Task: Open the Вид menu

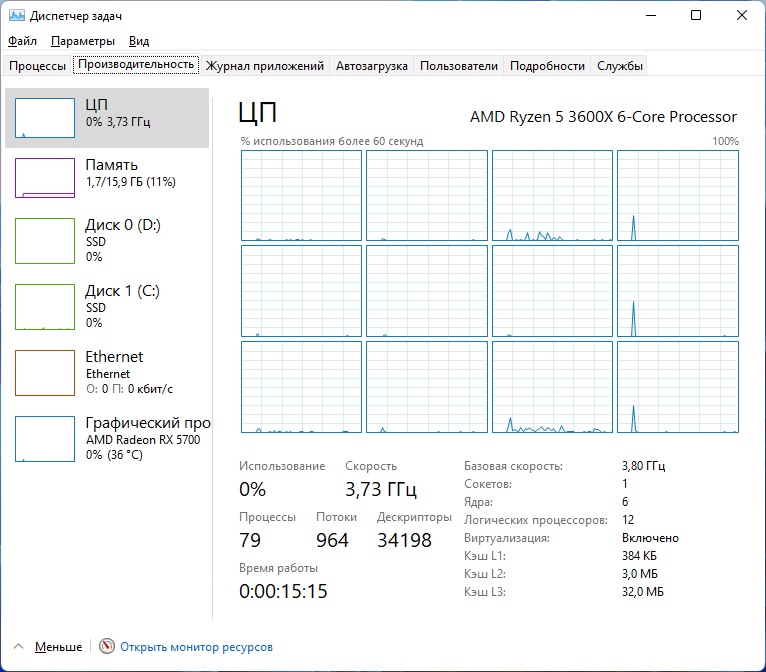Action: coord(139,41)
